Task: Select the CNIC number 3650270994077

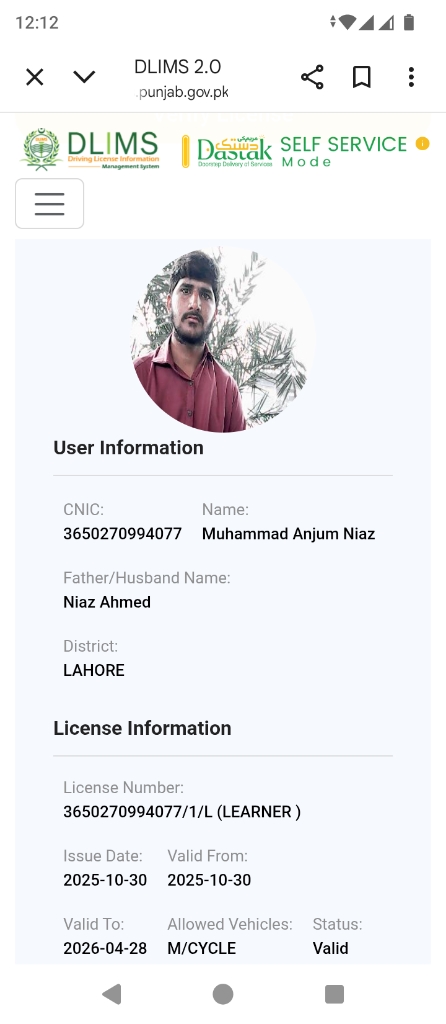Action: (122, 534)
